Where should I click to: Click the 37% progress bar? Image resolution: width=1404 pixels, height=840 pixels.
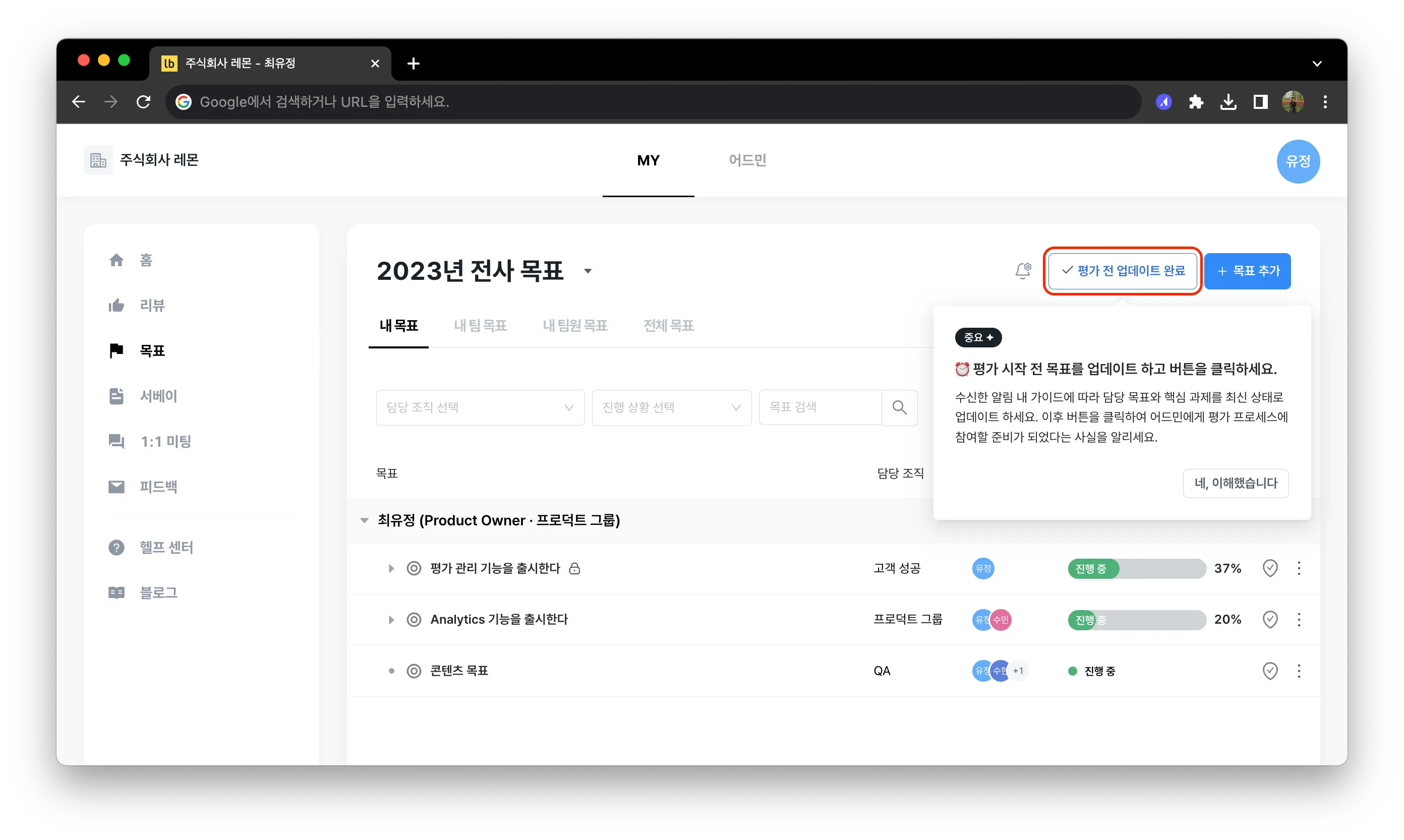coord(1136,568)
